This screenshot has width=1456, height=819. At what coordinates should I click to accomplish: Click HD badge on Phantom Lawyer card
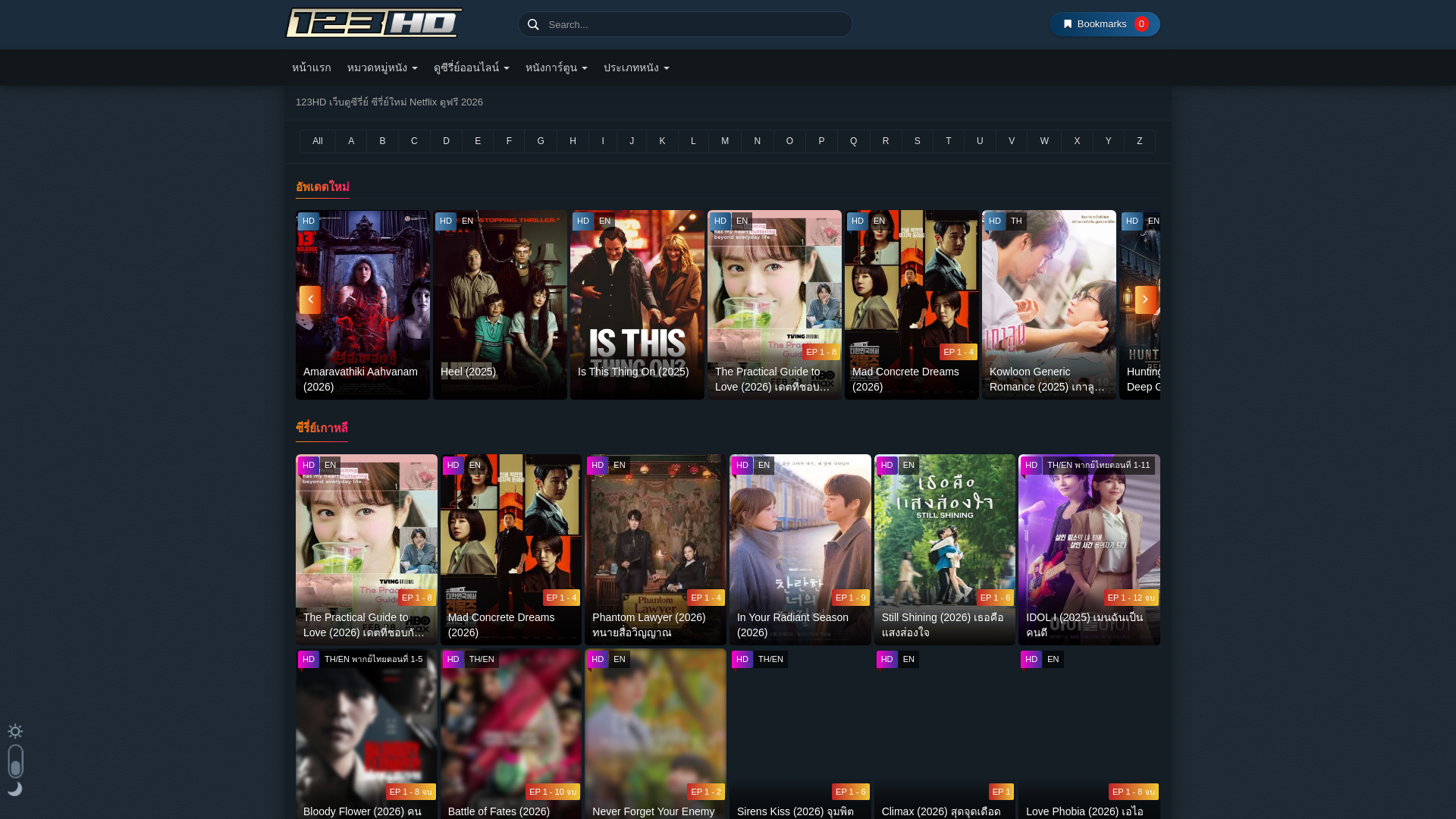598,466
